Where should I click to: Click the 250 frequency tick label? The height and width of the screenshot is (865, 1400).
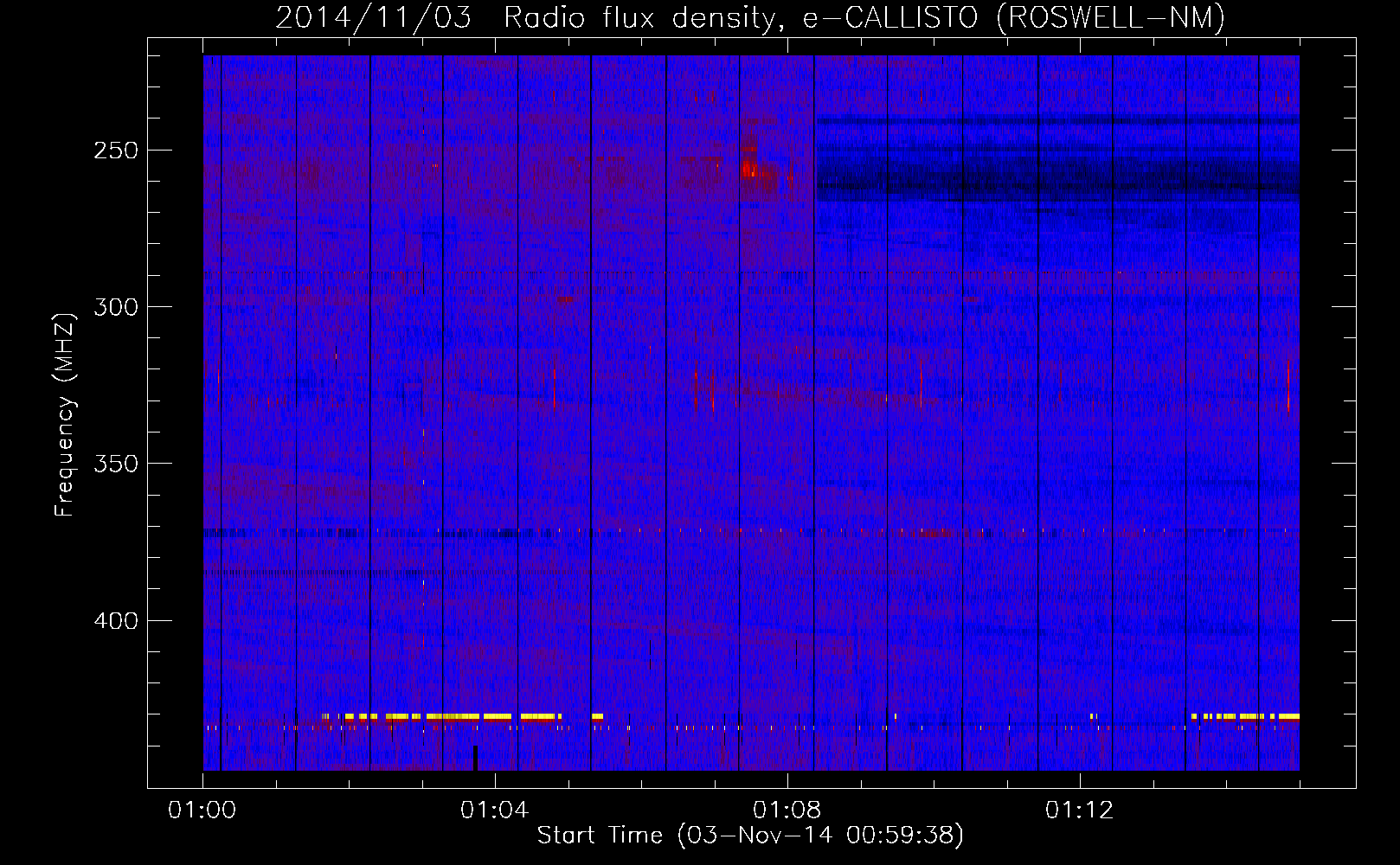pyautogui.click(x=116, y=151)
